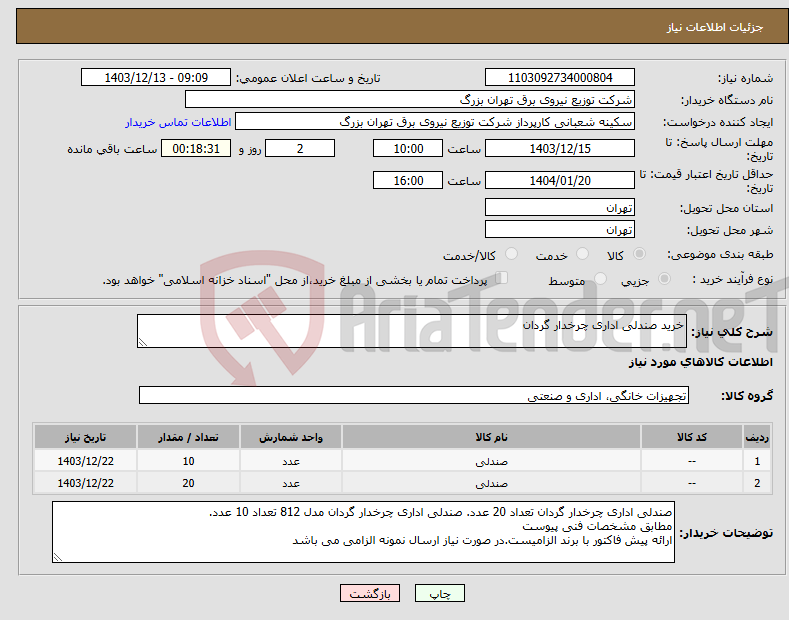Select the کالا radio button
This screenshot has width=789, height=620.
639,254
